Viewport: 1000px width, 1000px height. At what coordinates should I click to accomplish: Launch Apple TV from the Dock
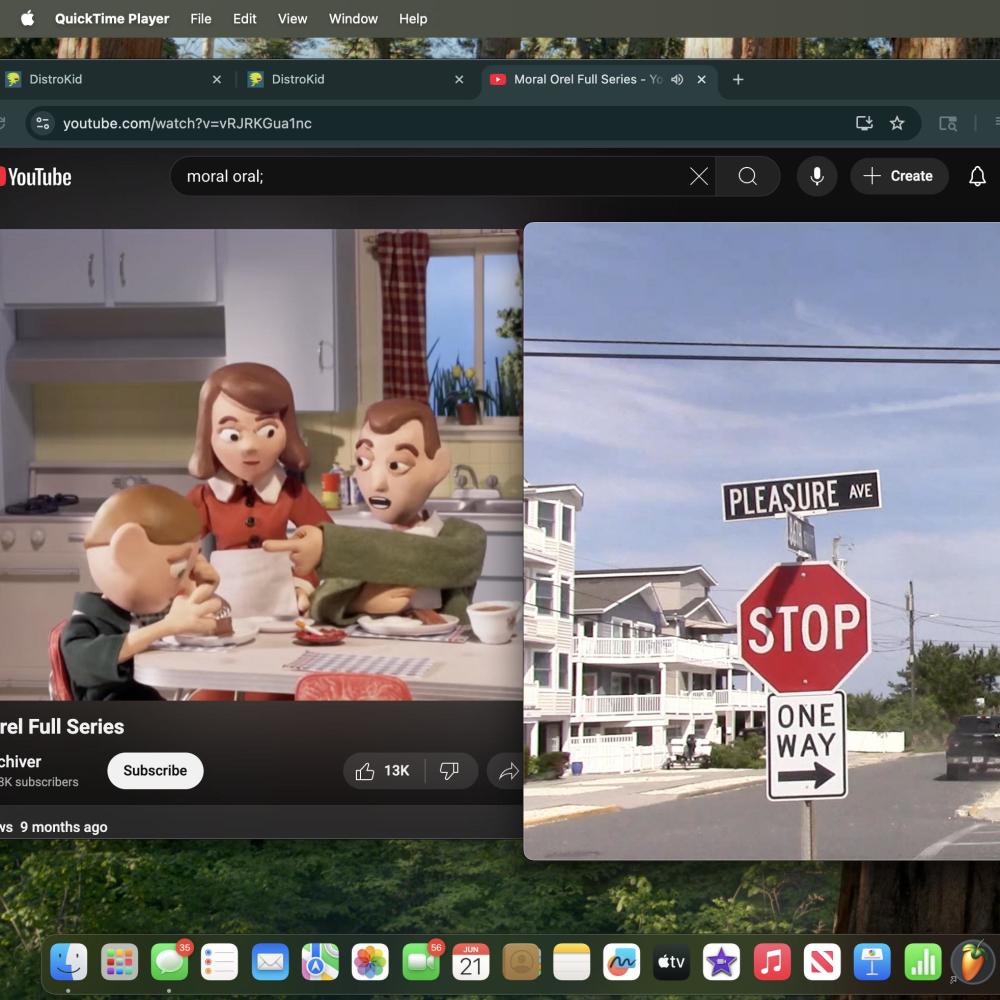[x=672, y=961]
